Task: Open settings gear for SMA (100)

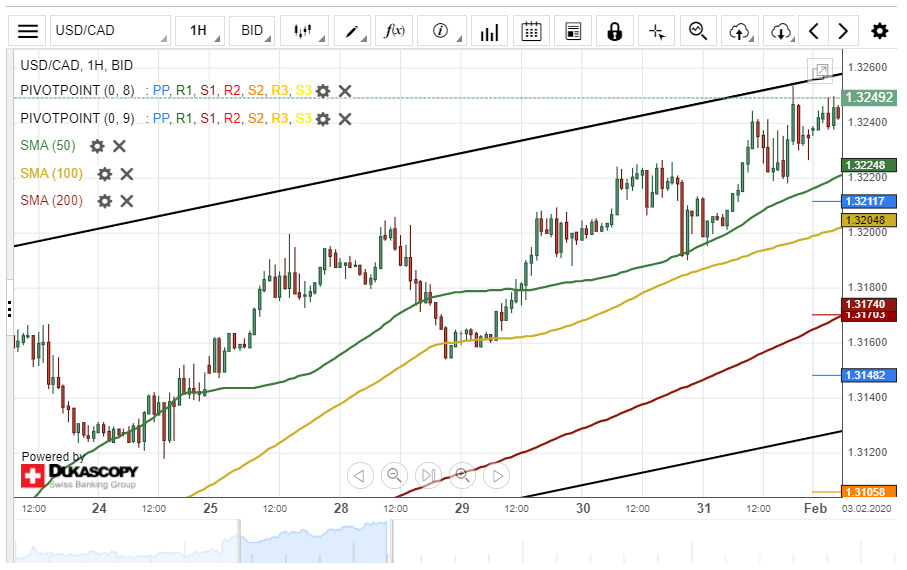Action: point(105,174)
